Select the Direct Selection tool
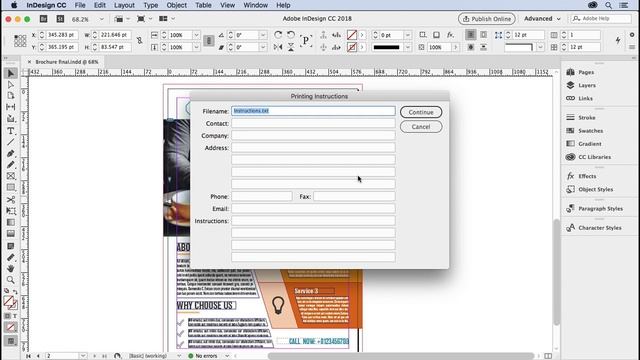The width and height of the screenshot is (640, 360). (11, 84)
